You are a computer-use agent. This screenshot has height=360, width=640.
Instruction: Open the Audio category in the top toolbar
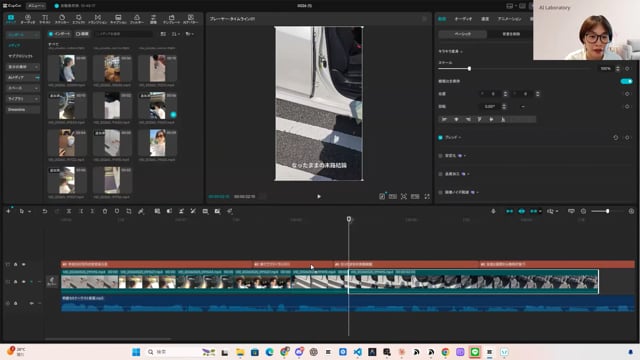pos(28,19)
